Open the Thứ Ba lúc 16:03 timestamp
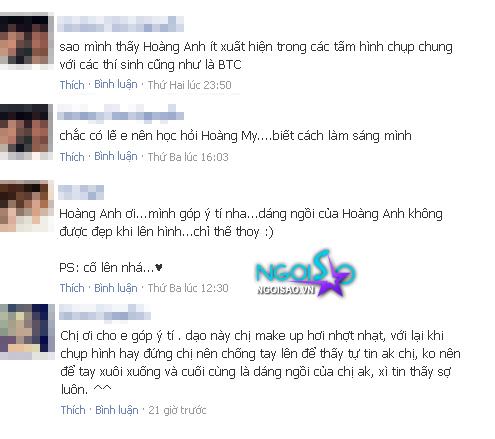This screenshot has width=495, height=439. tap(188, 157)
